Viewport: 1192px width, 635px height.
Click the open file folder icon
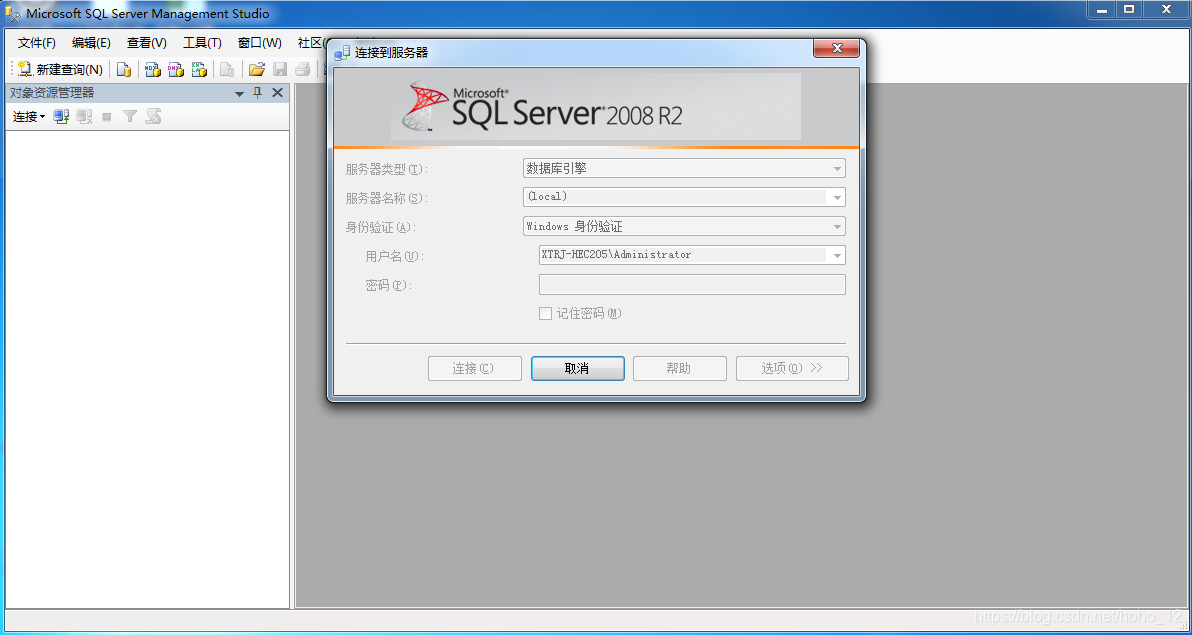(257, 69)
